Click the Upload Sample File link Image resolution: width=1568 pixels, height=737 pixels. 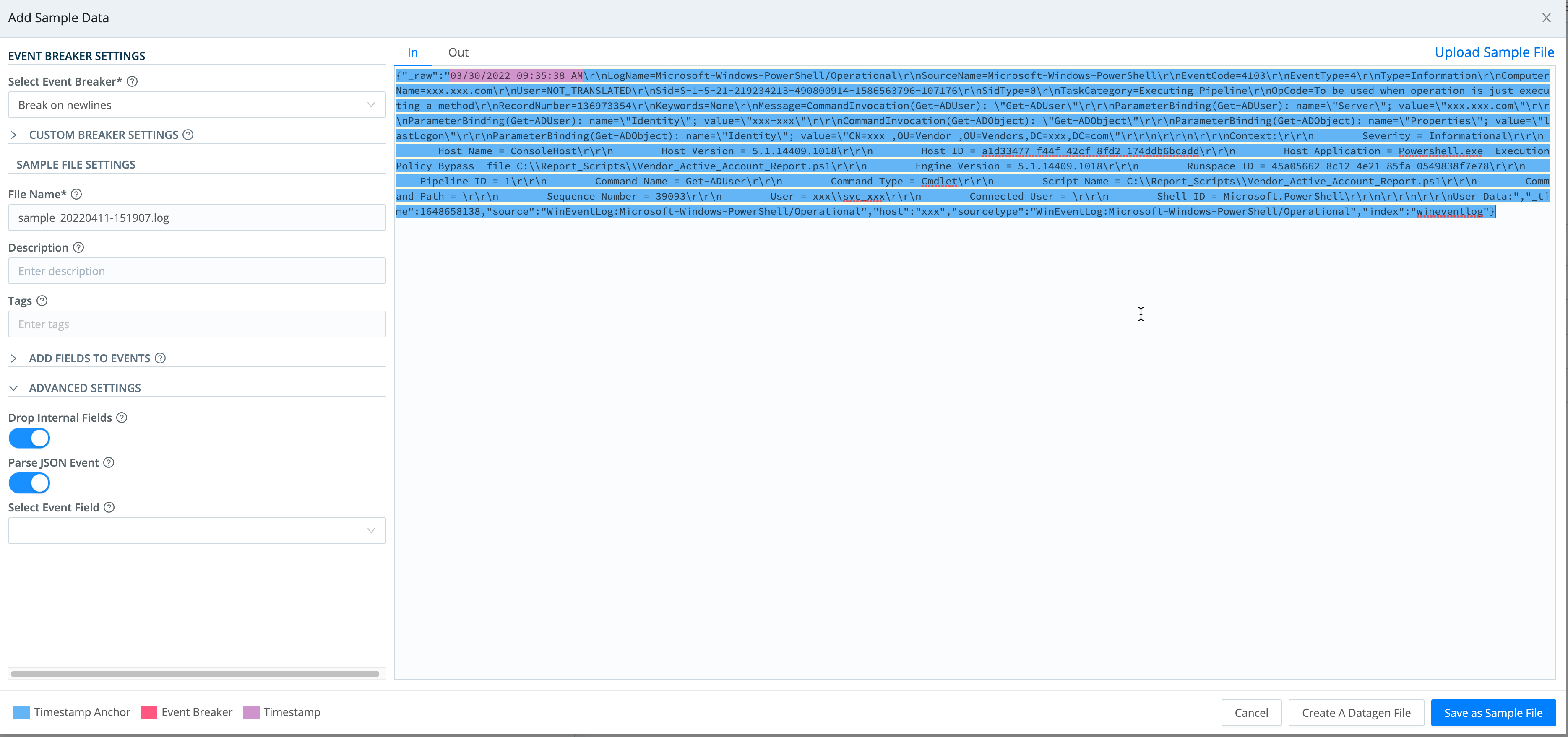[x=1494, y=52]
